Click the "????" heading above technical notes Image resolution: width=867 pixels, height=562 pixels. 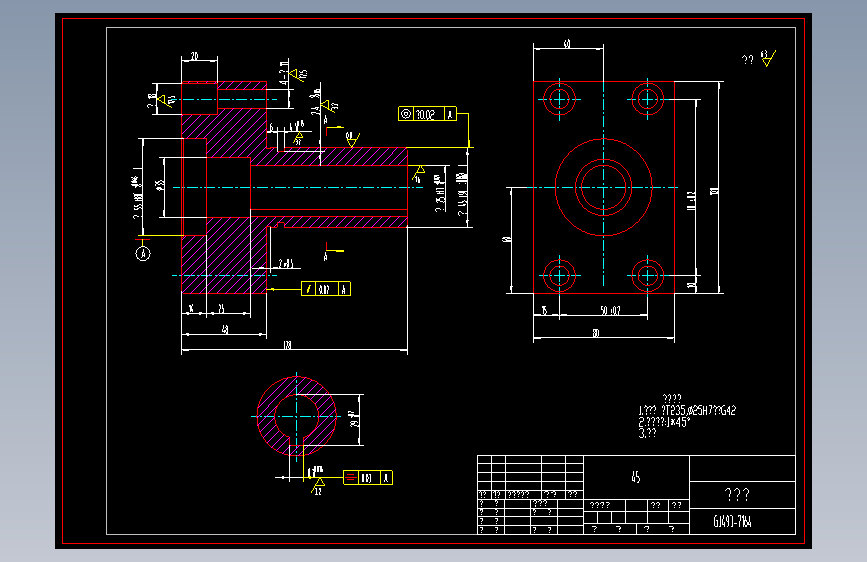pyautogui.click(x=672, y=398)
